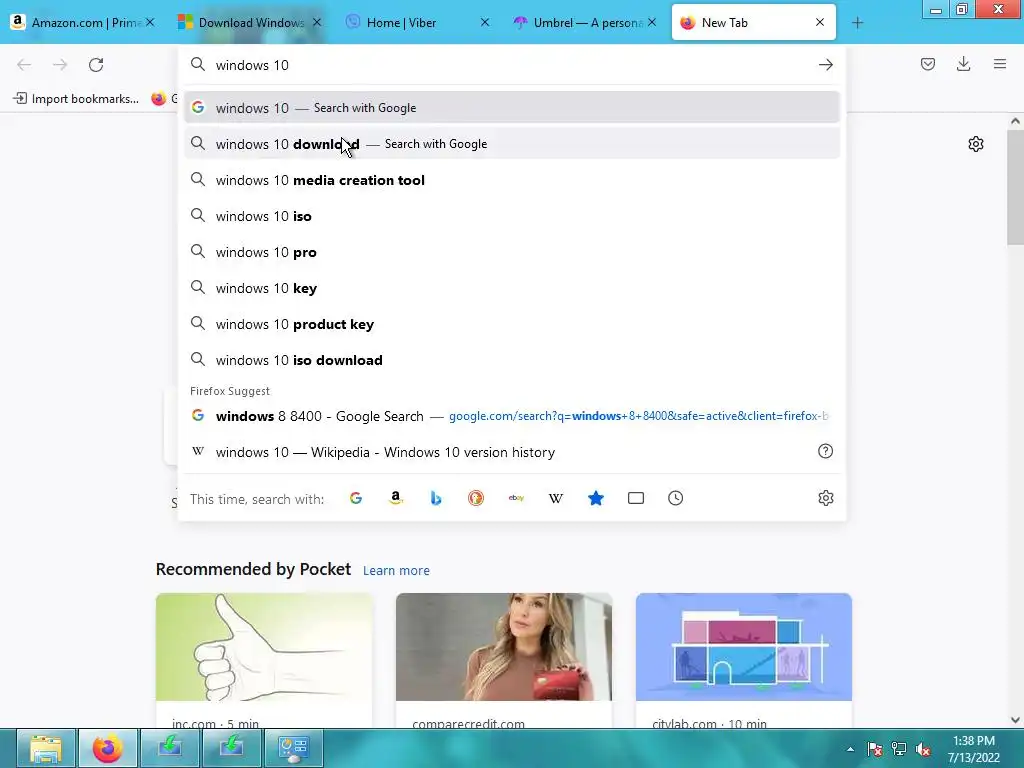Click muted volume tray icon
1024x768 pixels.
click(923, 749)
